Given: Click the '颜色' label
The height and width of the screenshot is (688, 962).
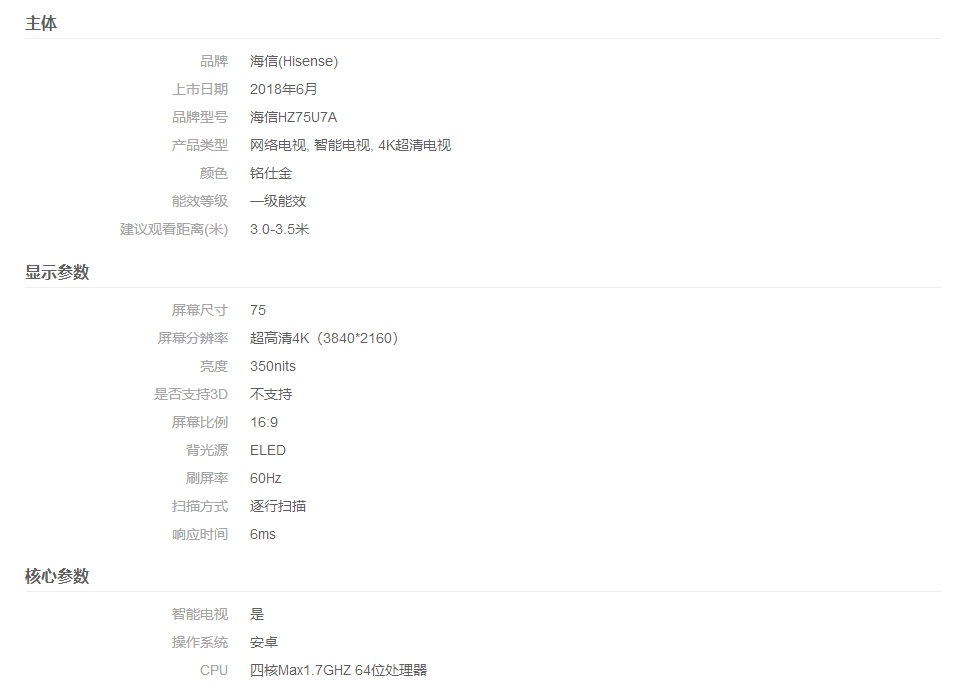Looking at the screenshot, I should pos(214,174).
